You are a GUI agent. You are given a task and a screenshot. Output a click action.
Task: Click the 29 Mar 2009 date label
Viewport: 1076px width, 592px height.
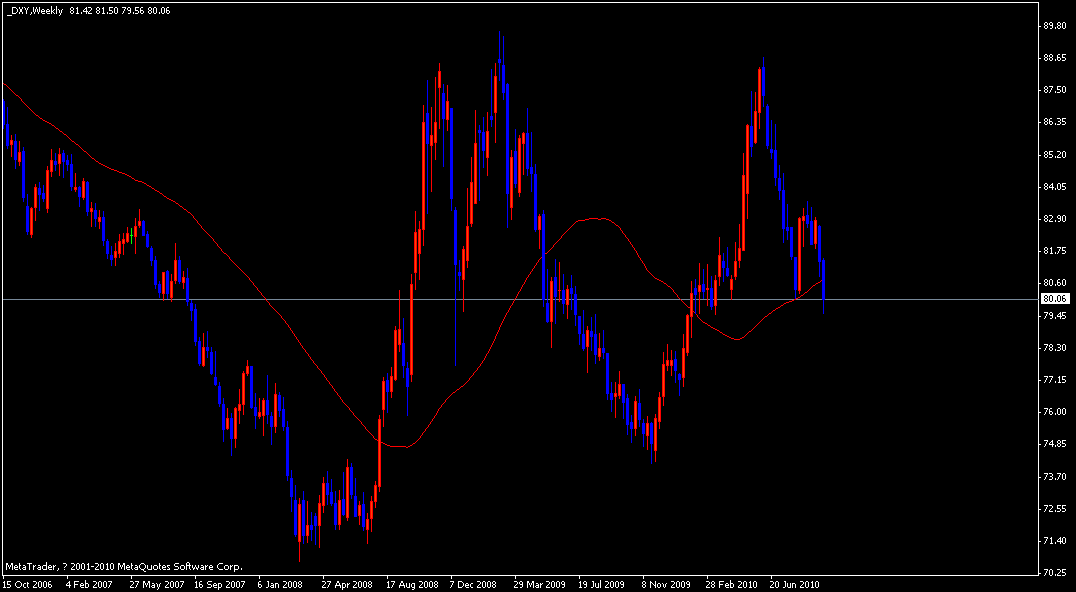click(x=538, y=584)
